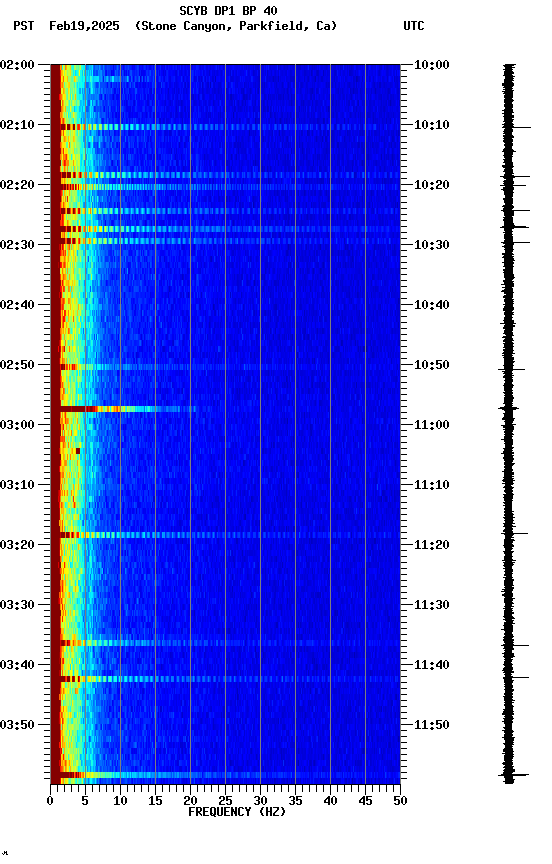The image size is (552, 864).
Task: Click the 10:00 UTC time label
Action: point(431,65)
